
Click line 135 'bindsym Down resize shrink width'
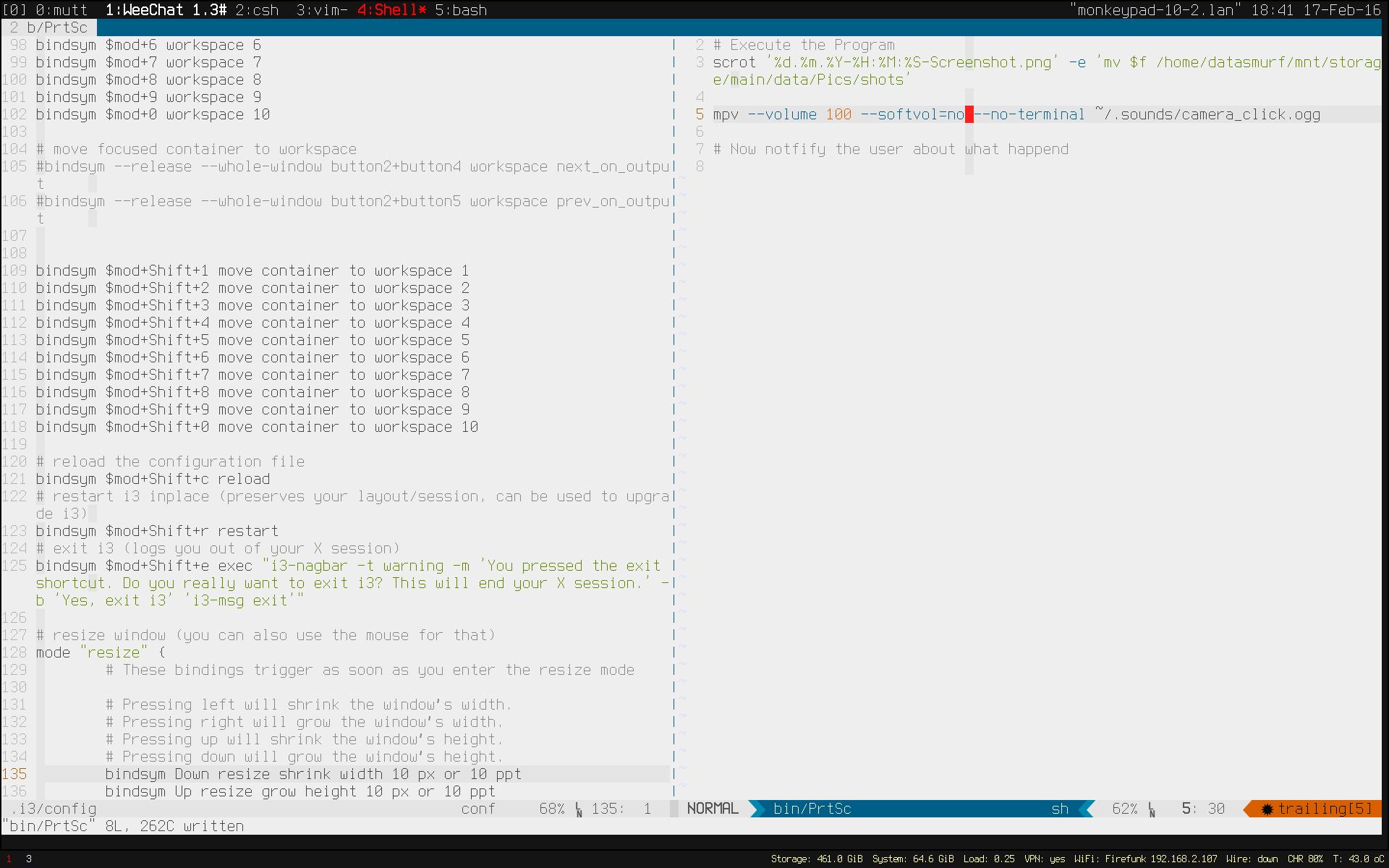click(x=313, y=774)
